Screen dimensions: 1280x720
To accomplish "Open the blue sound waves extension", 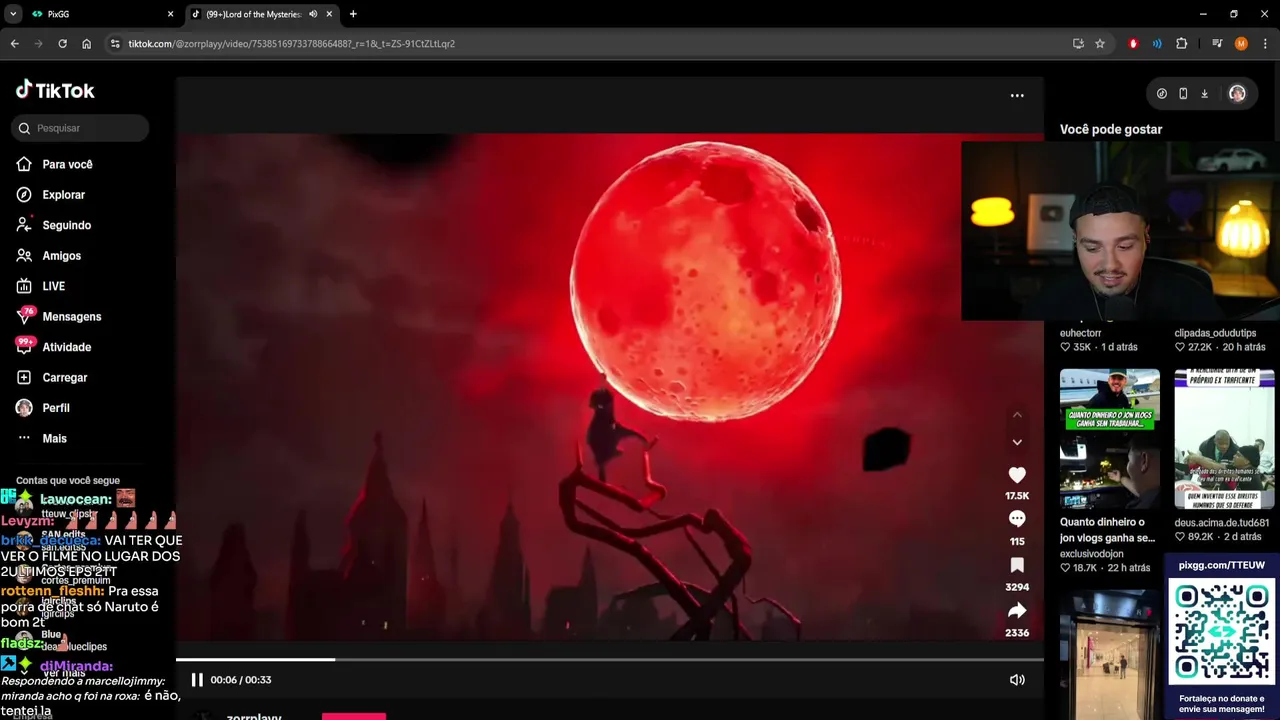I will coord(1157,44).
